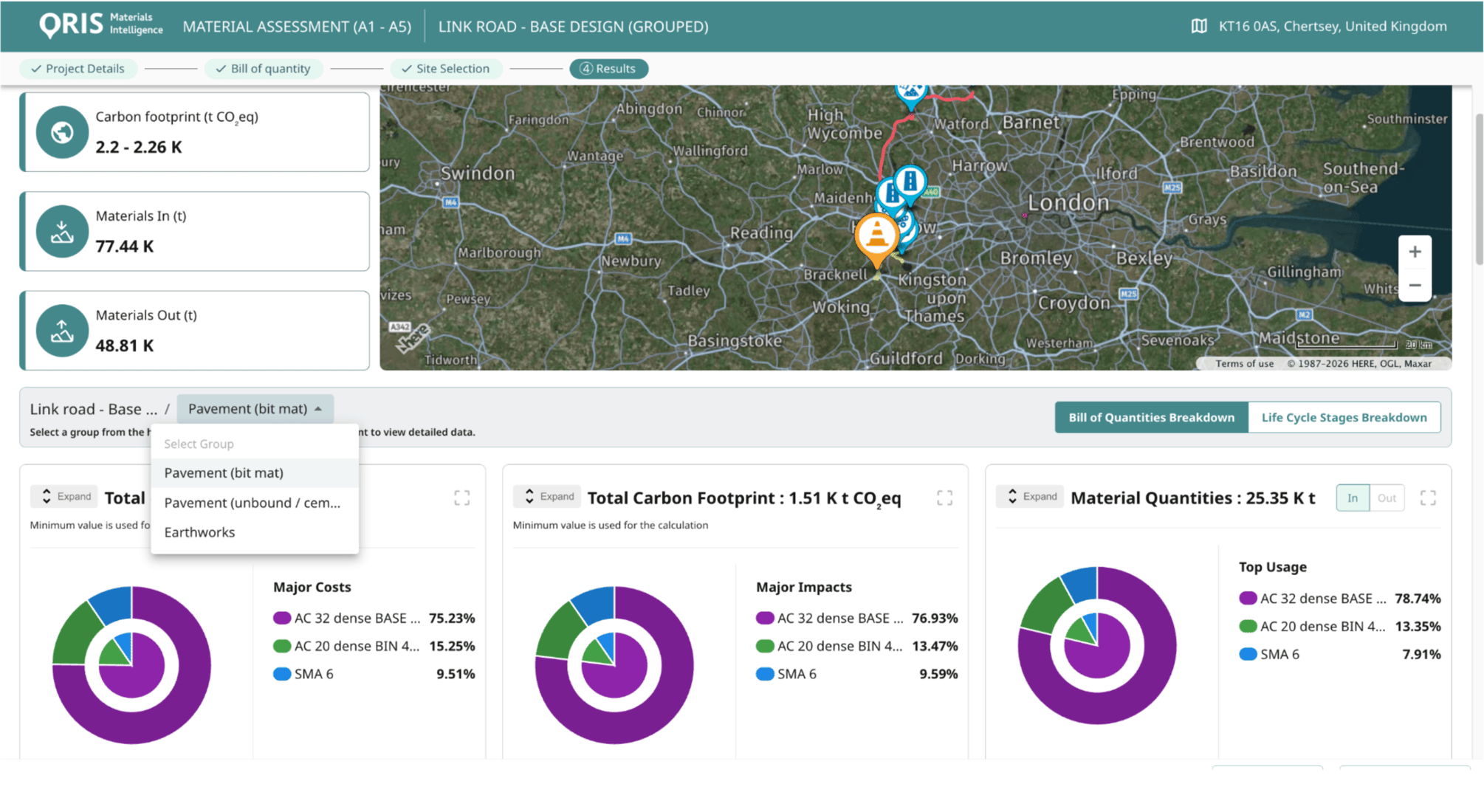The image size is (1484, 812).
Task: Zoom out on the map with minus button
Action: pos(1415,285)
